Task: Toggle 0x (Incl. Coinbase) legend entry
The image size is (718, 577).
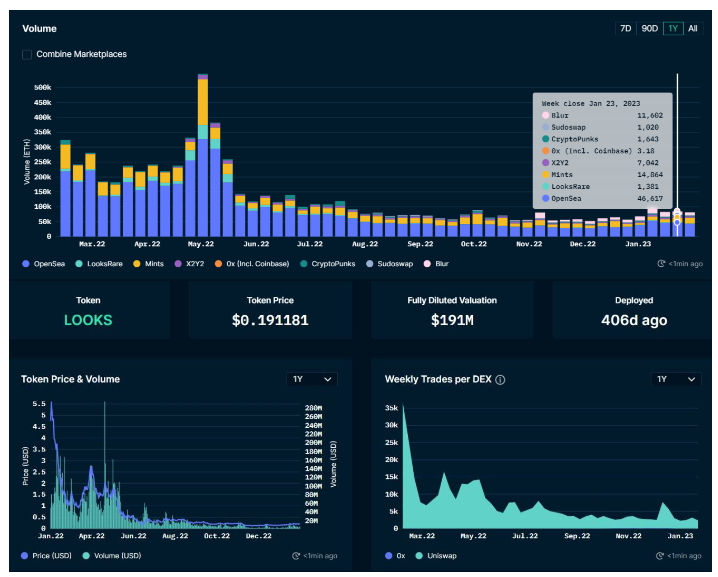Action: 252,264
